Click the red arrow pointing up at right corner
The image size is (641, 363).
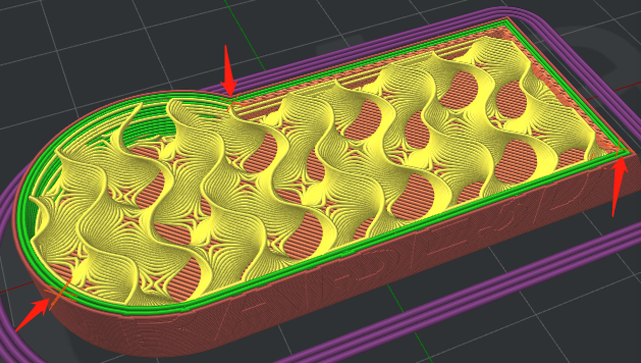(x=619, y=186)
